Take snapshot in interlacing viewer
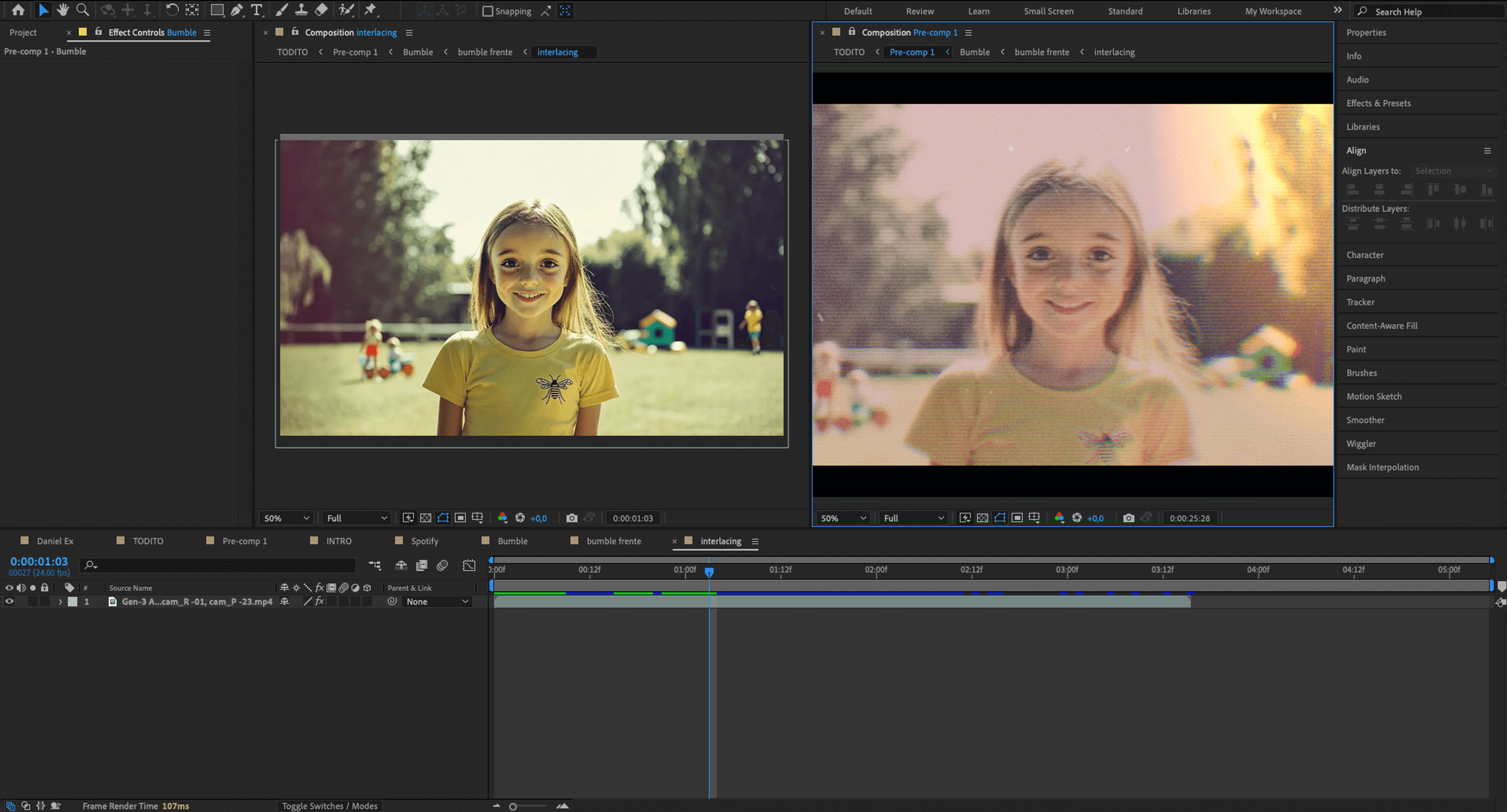Image resolution: width=1507 pixels, height=812 pixels. pyautogui.click(x=571, y=518)
